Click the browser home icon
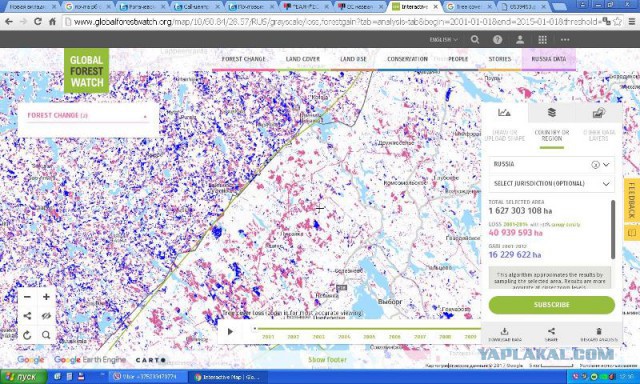Image resolution: width=640 pixels, height=384 pixels. click(x=52, y=21)
